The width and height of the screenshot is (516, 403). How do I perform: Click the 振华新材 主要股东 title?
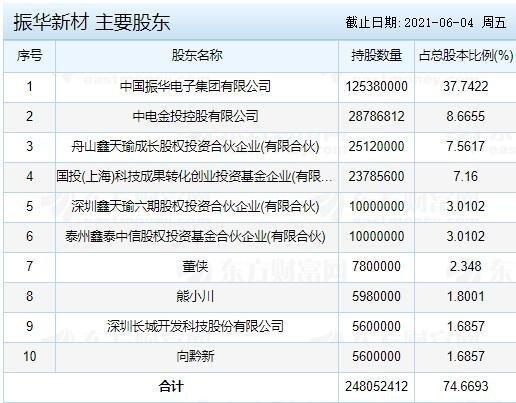tap(92, 23)
